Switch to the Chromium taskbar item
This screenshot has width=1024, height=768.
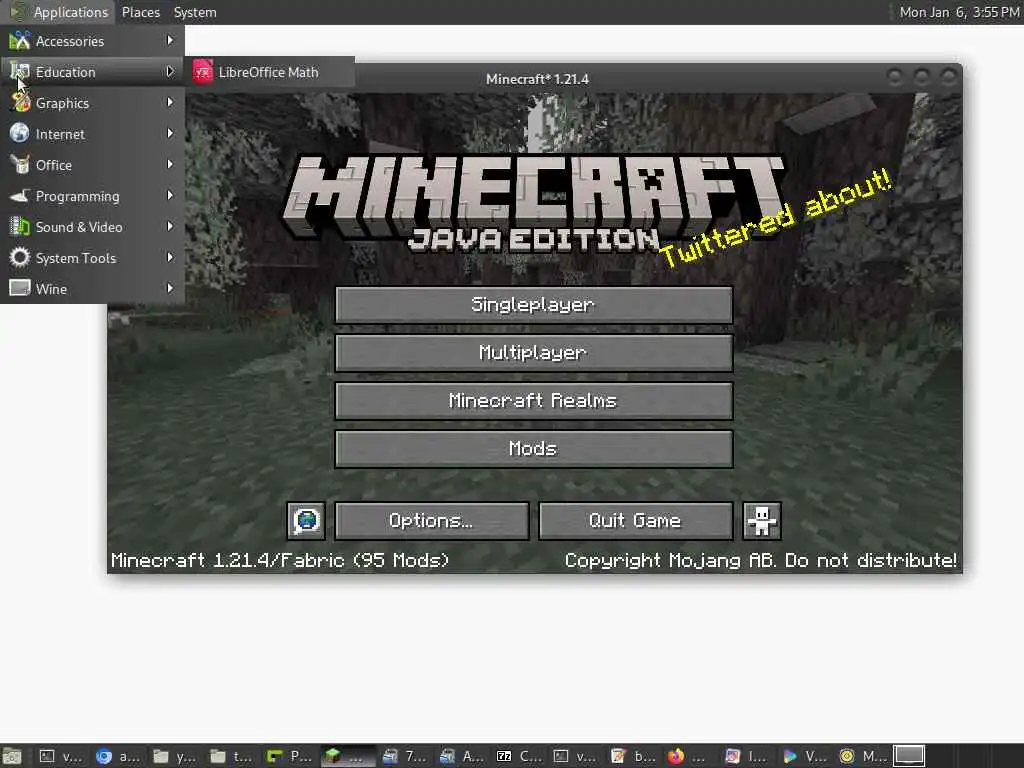coord(119,756)
